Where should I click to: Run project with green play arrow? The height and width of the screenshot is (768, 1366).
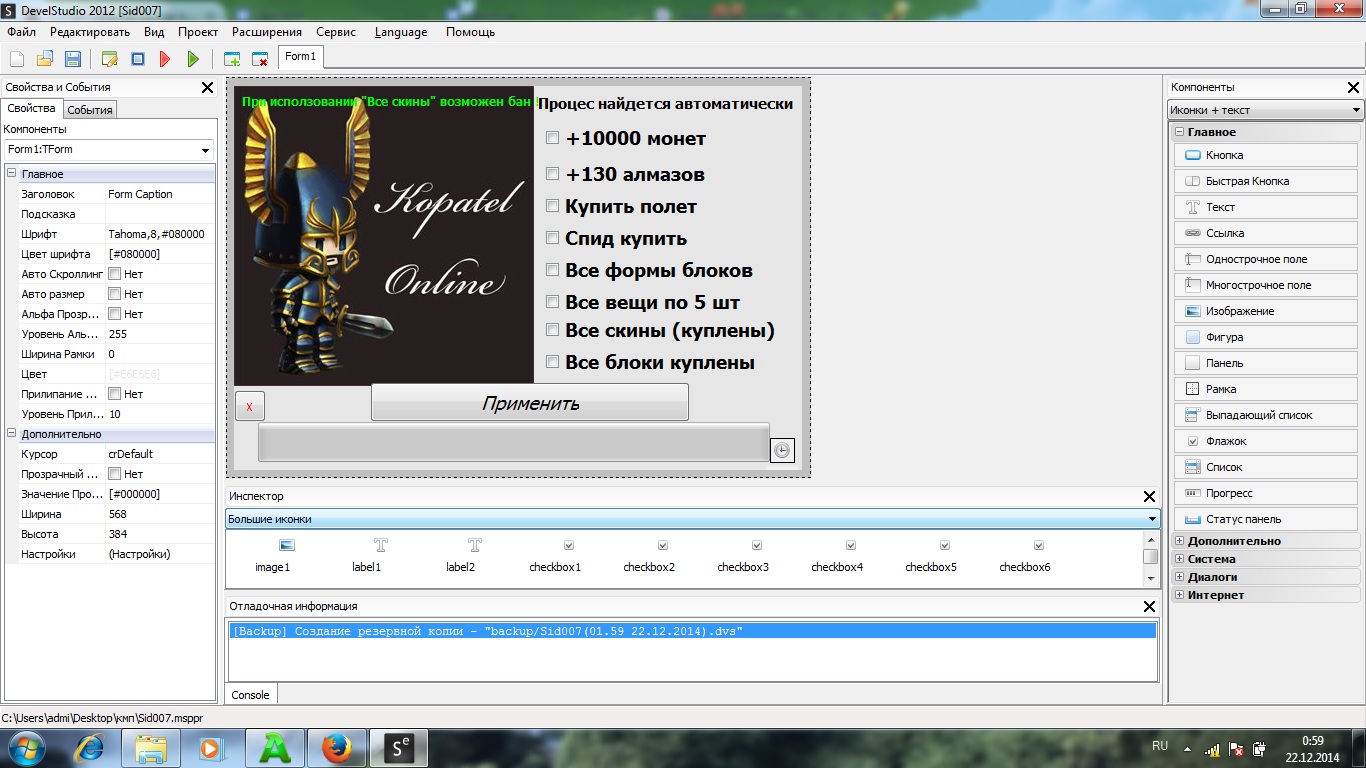(x=193, y=59)
